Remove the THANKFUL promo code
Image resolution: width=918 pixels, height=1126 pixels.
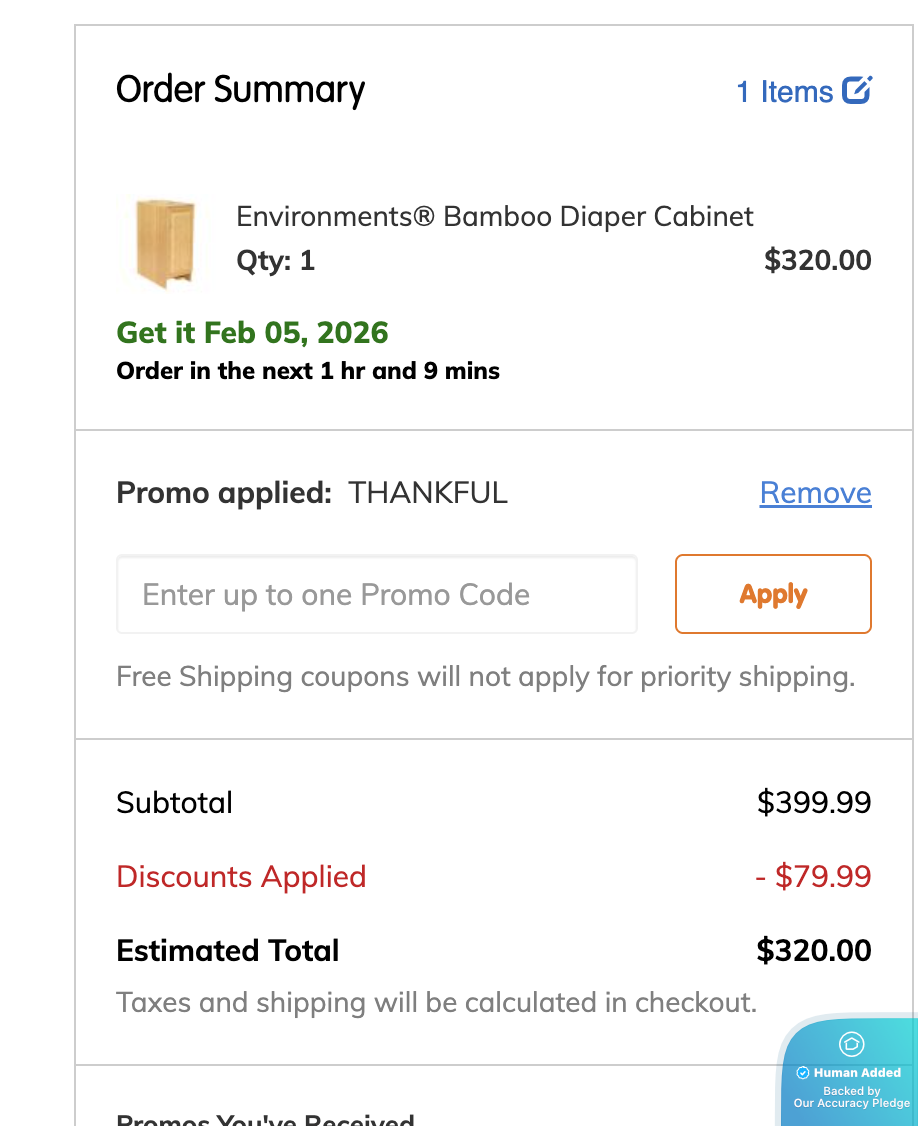coord(815,493)
